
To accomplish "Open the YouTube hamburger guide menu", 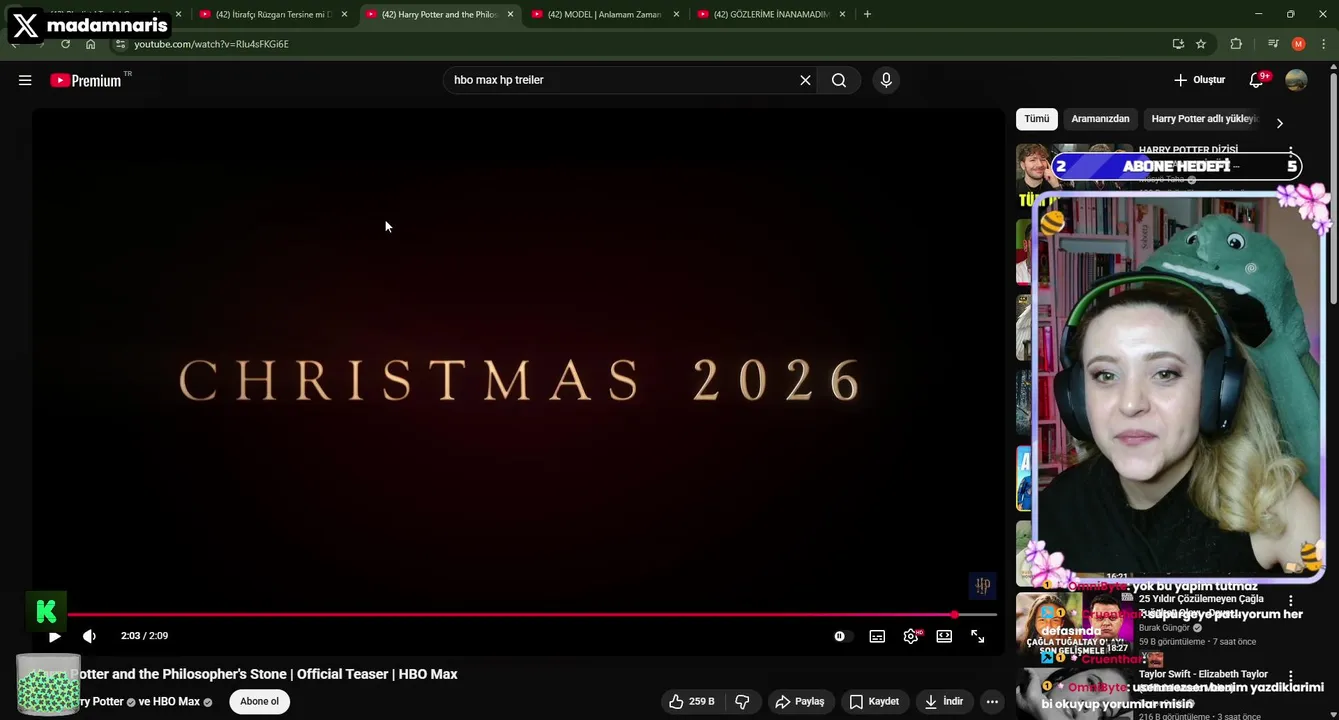I will pyautogui.click(x=25, y=80).
